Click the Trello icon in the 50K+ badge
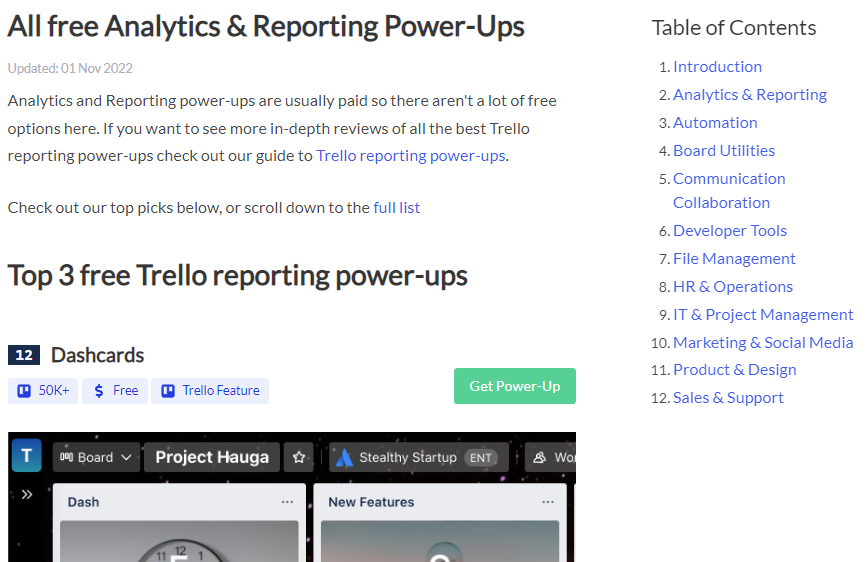 (24, 391)
